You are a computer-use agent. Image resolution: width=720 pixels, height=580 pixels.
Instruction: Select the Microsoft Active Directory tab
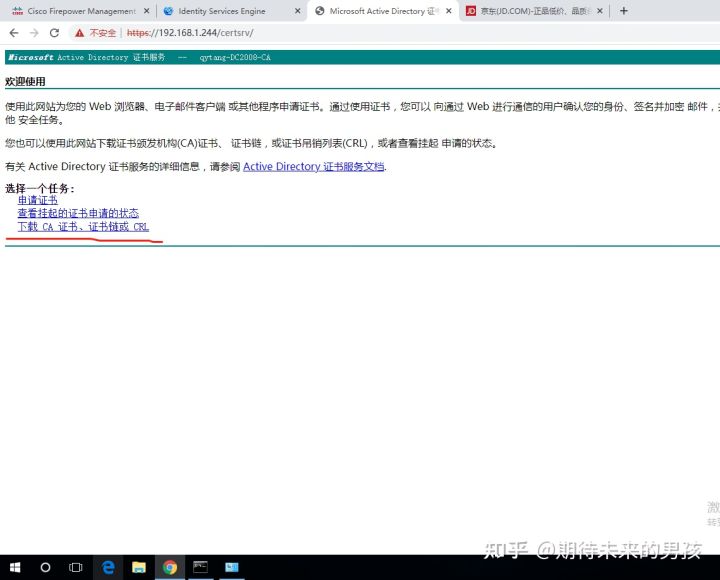(383, 11)
